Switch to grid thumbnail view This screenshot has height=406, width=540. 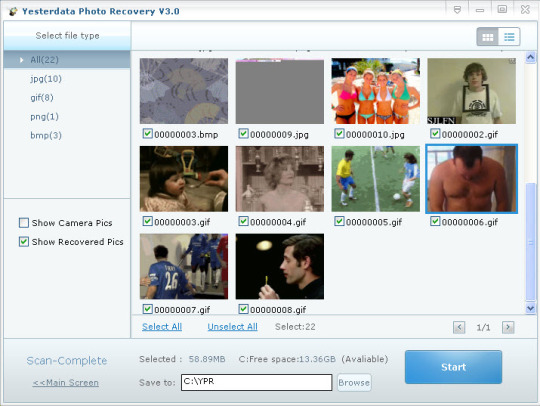(487, 37)
